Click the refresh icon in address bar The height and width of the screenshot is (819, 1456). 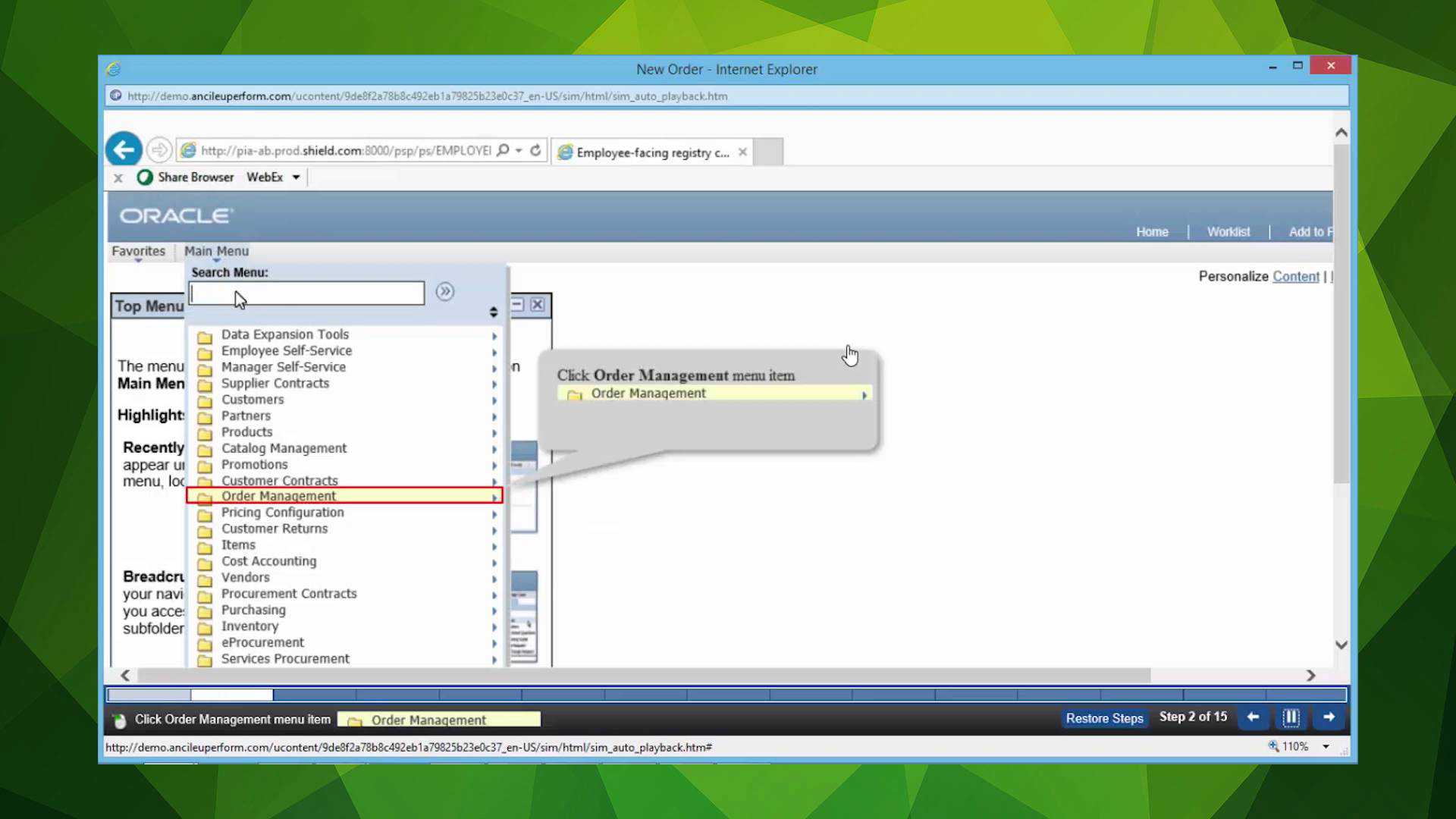[x=535, y=150]
